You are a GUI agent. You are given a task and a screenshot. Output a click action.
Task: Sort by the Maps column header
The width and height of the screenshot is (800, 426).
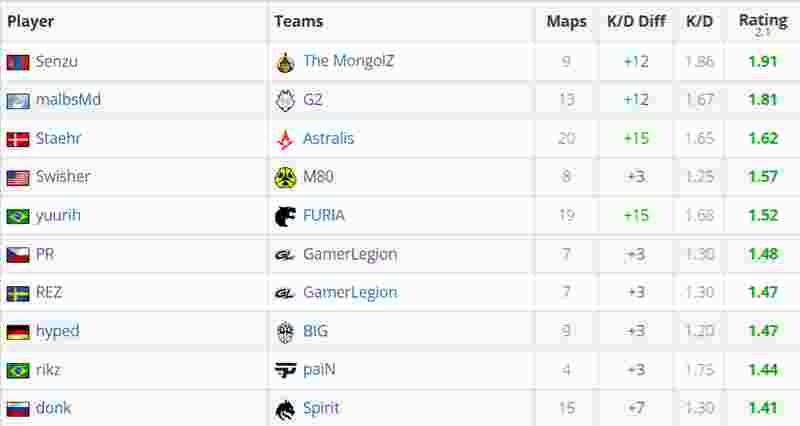(x=566, y=21)
